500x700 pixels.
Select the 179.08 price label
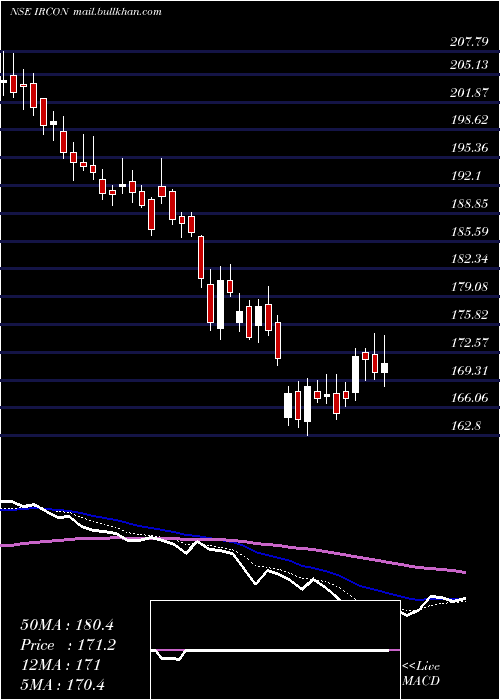[x=468, y=287]
